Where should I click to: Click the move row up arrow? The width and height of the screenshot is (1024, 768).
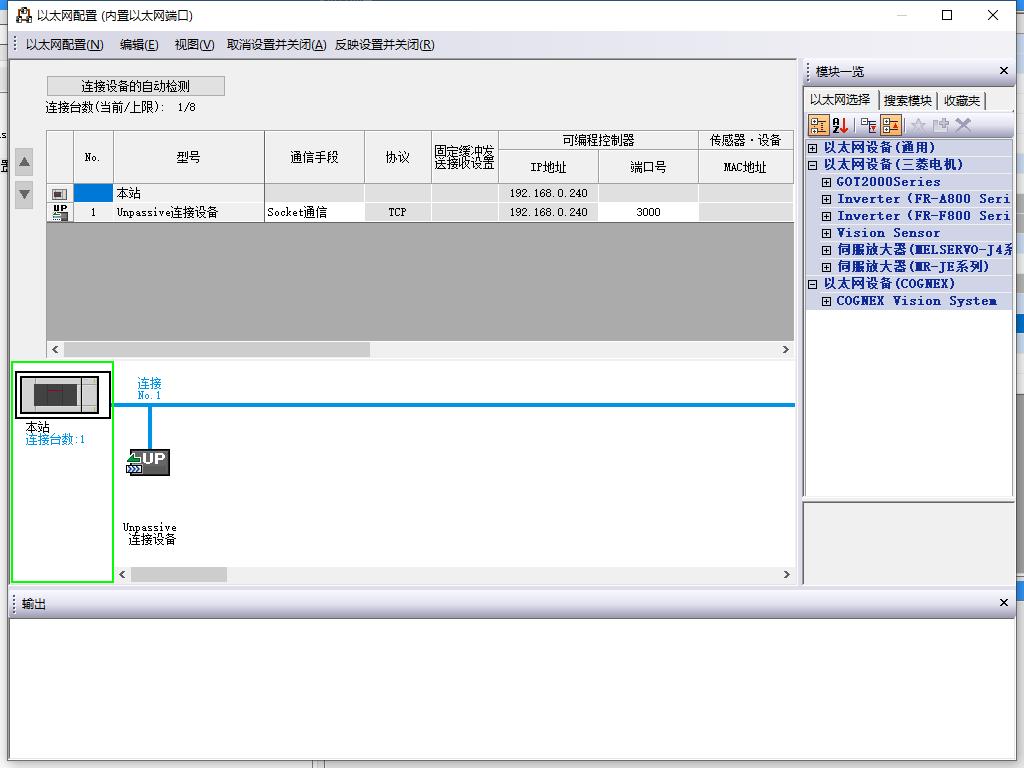tap(25, 163)
